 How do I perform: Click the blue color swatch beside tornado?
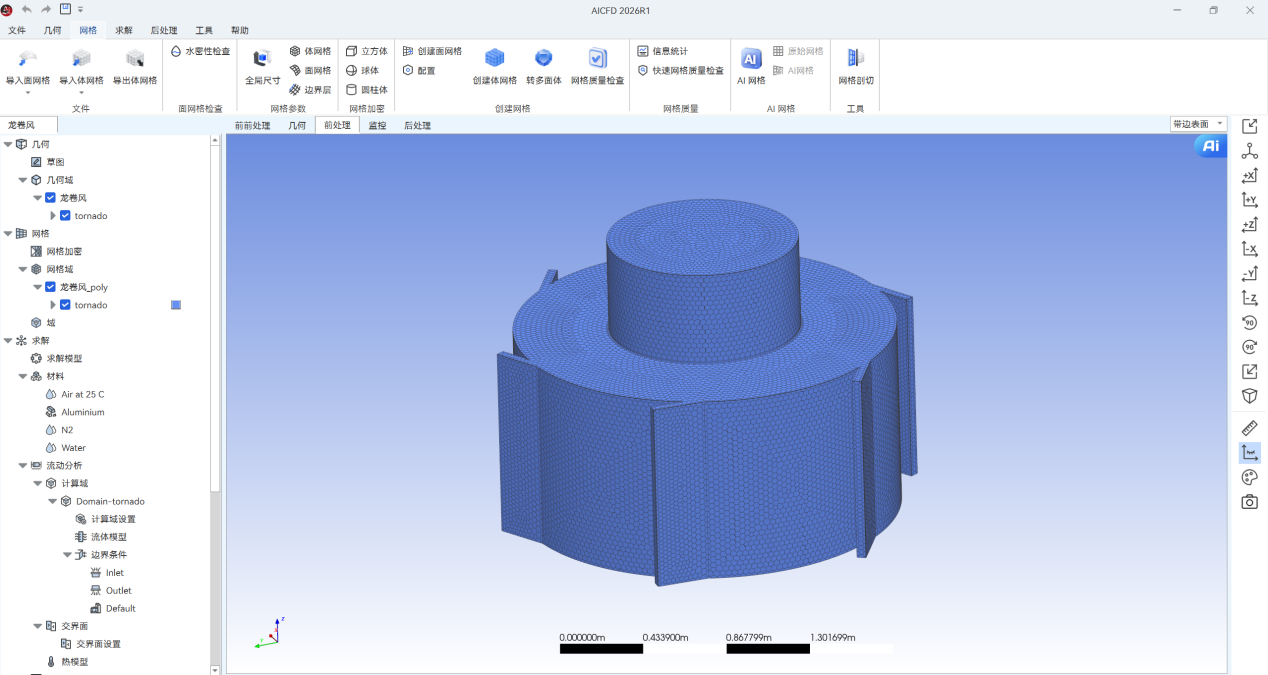(176, 305)
